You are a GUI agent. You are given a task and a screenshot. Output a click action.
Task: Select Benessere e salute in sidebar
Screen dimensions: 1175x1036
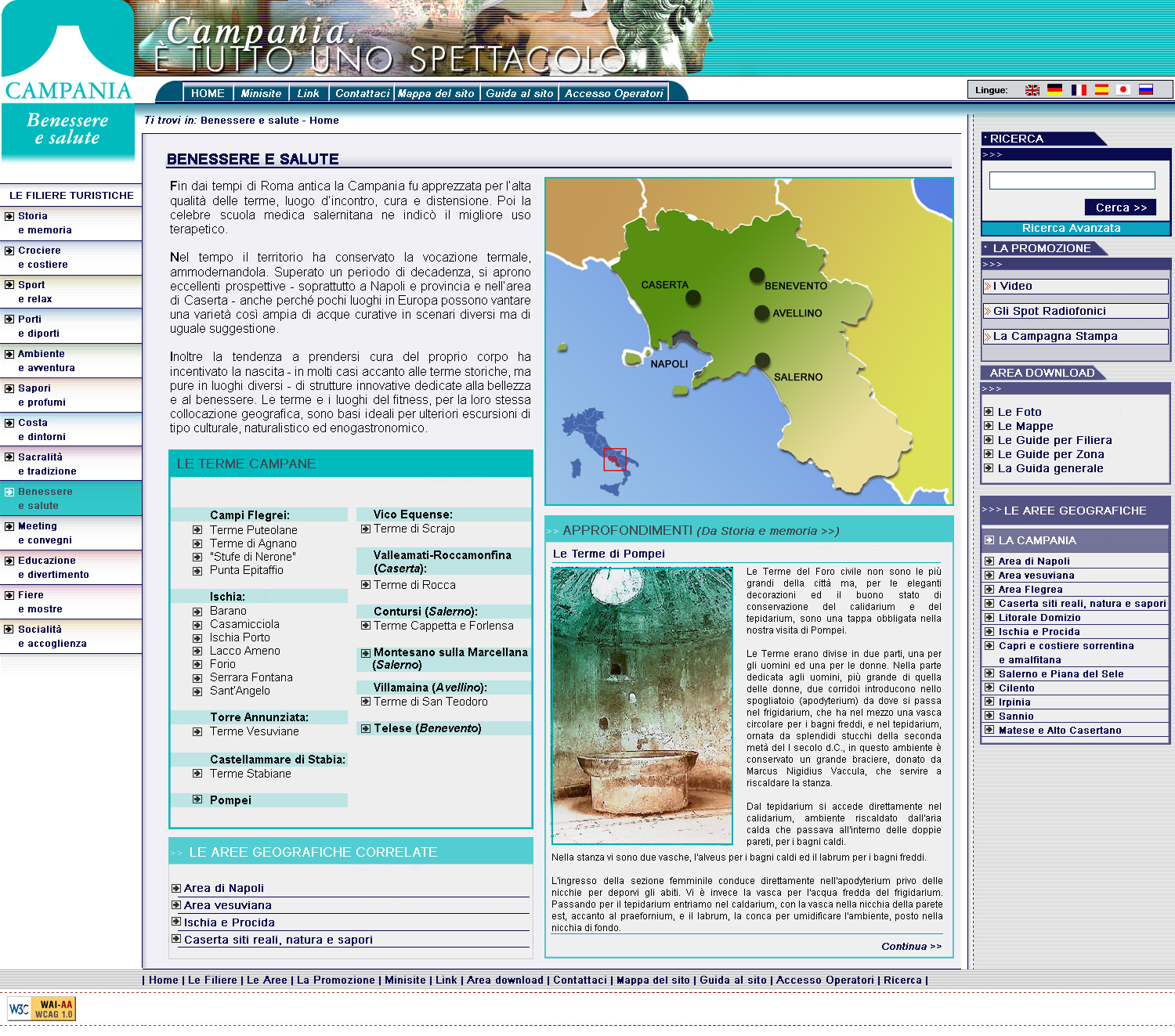point(70,498)
